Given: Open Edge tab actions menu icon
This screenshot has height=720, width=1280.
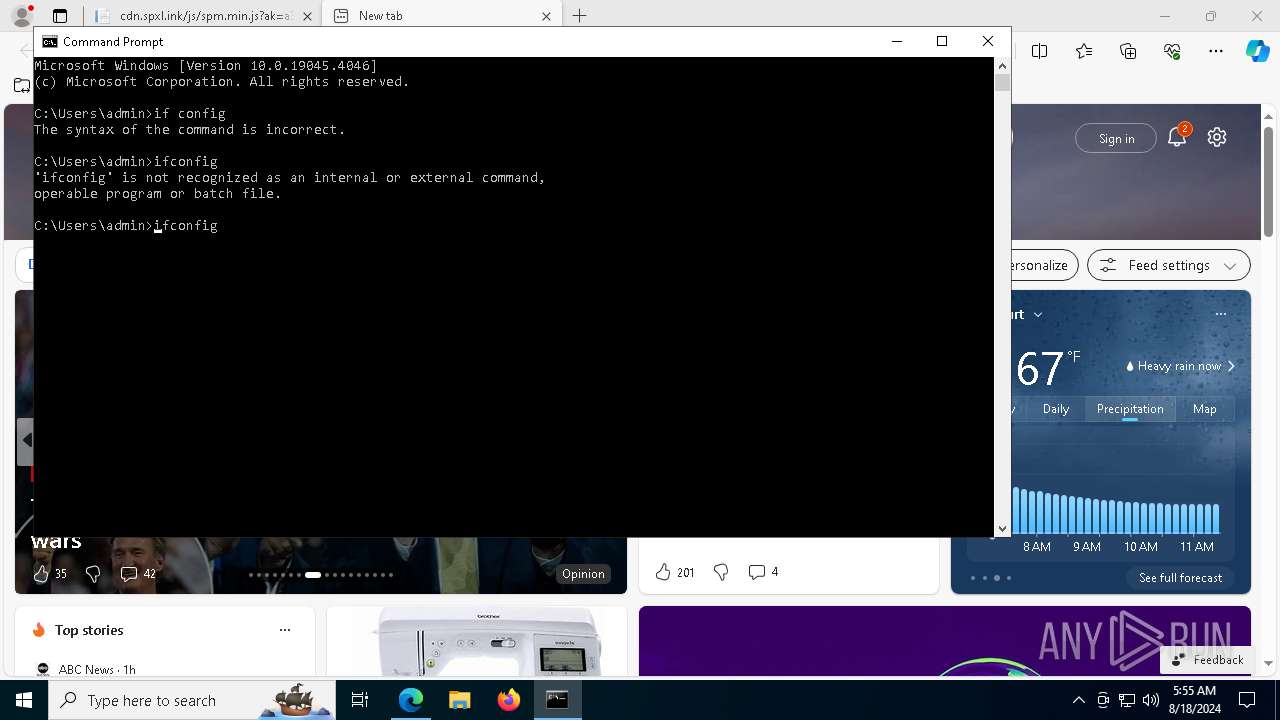Looking at the screenshot, I should coord(60,16).
